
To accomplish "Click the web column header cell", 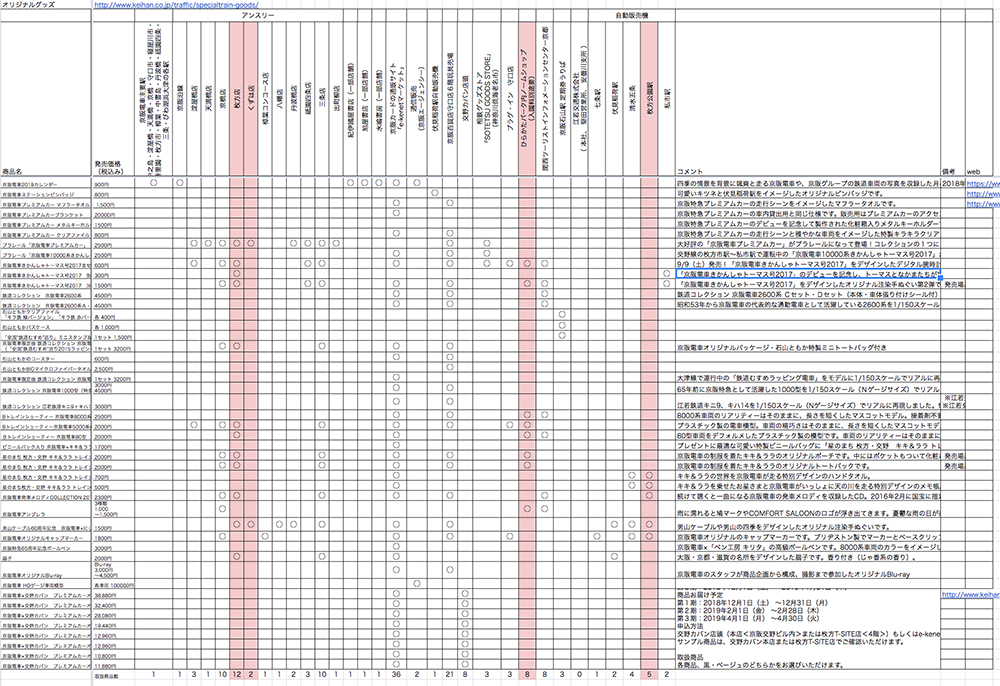I will click(x=972, y=172).
